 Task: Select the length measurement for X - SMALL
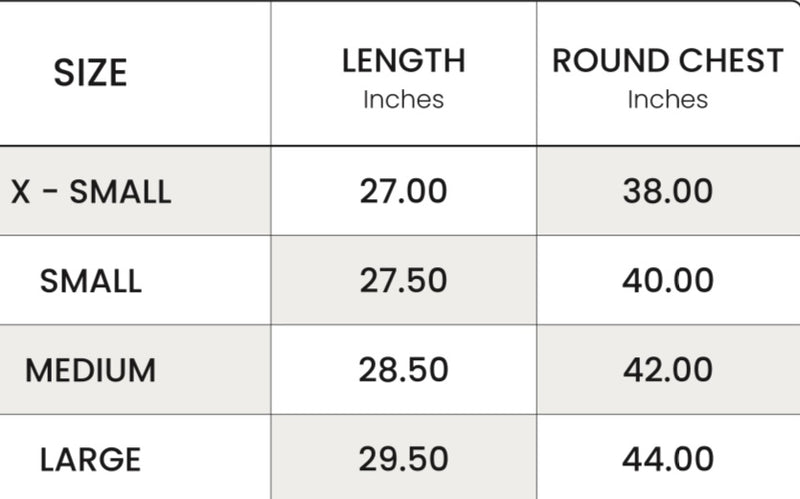click(403, 191)
